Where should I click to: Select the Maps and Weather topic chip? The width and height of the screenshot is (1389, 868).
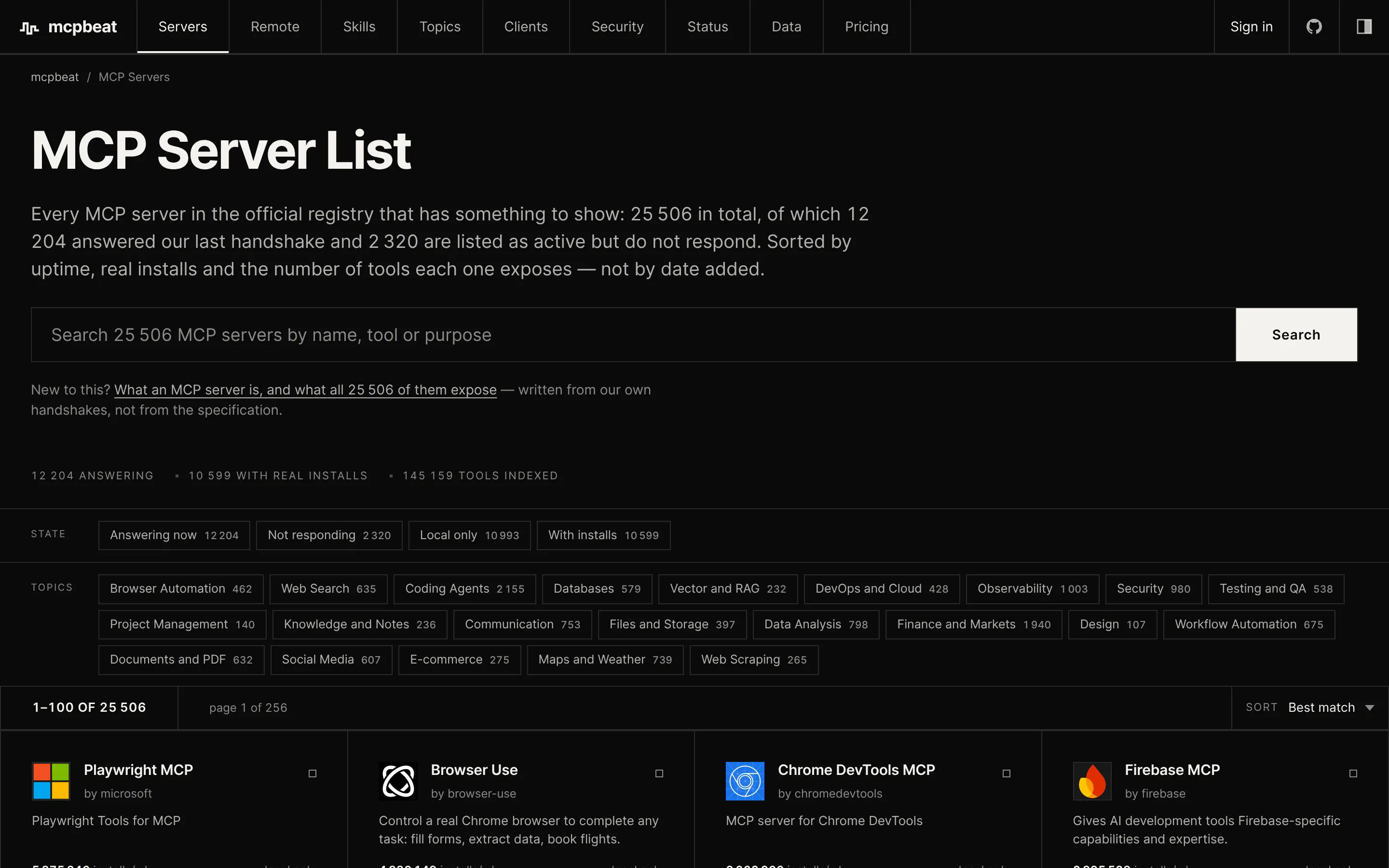(605, 660)
